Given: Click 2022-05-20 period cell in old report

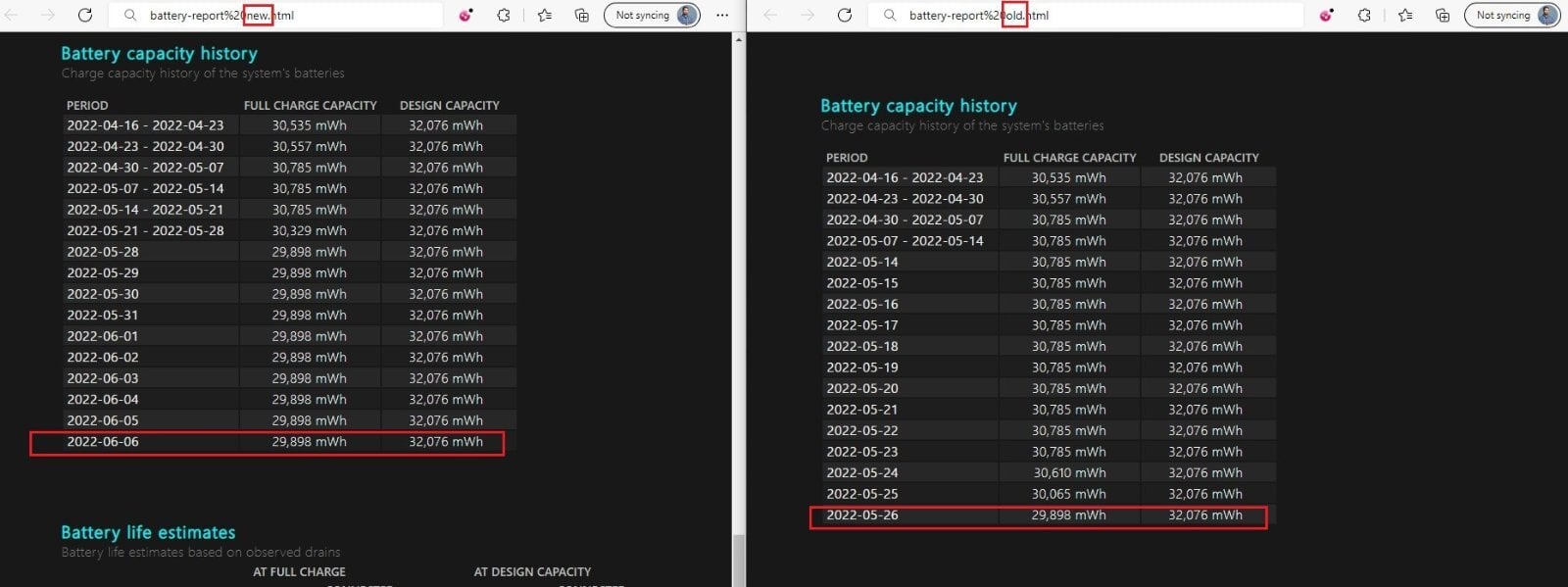Looking at the screenshot, I should pyautogui.click(x=862, y=389).
